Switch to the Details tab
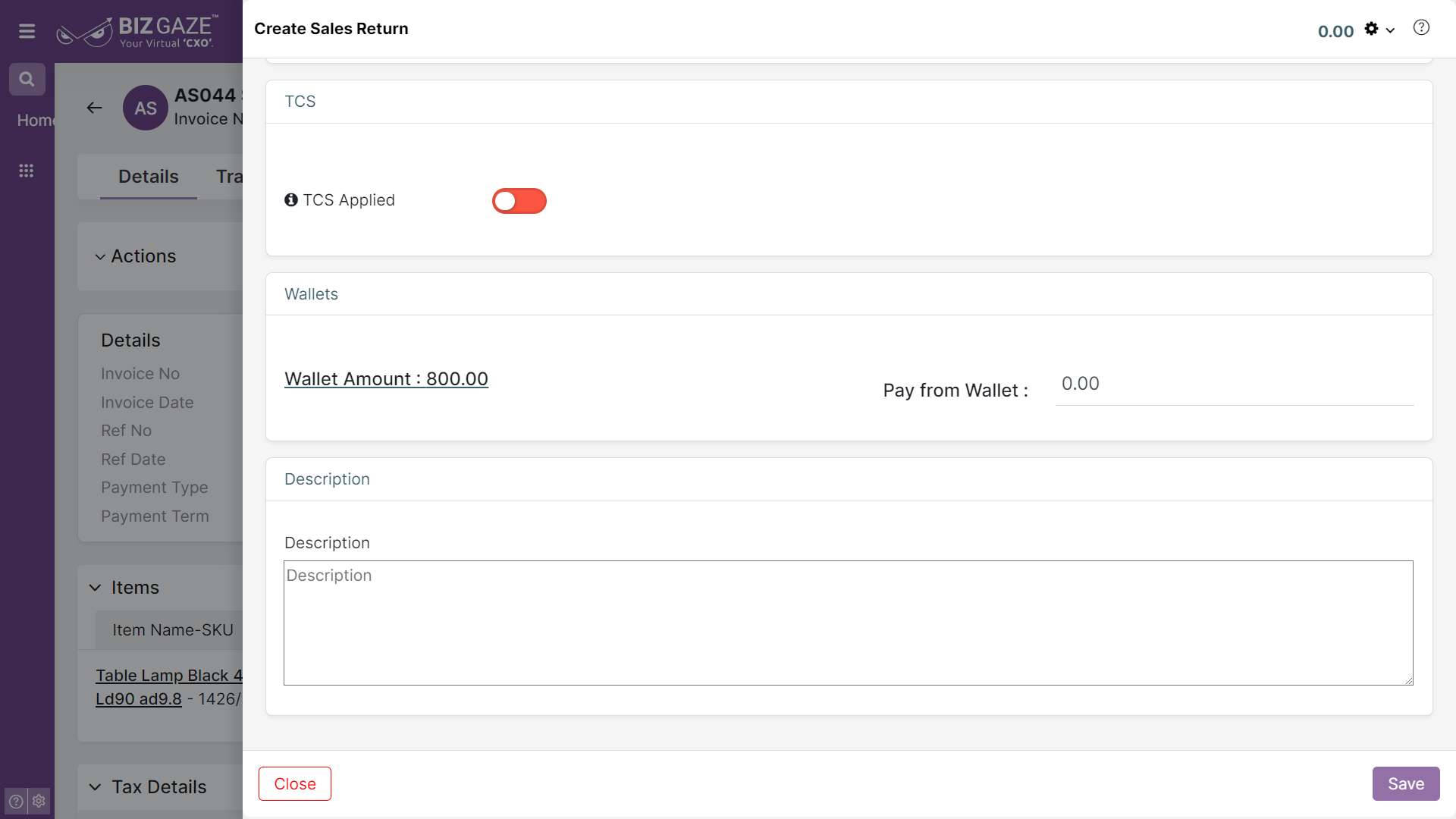 coord(149,177)
